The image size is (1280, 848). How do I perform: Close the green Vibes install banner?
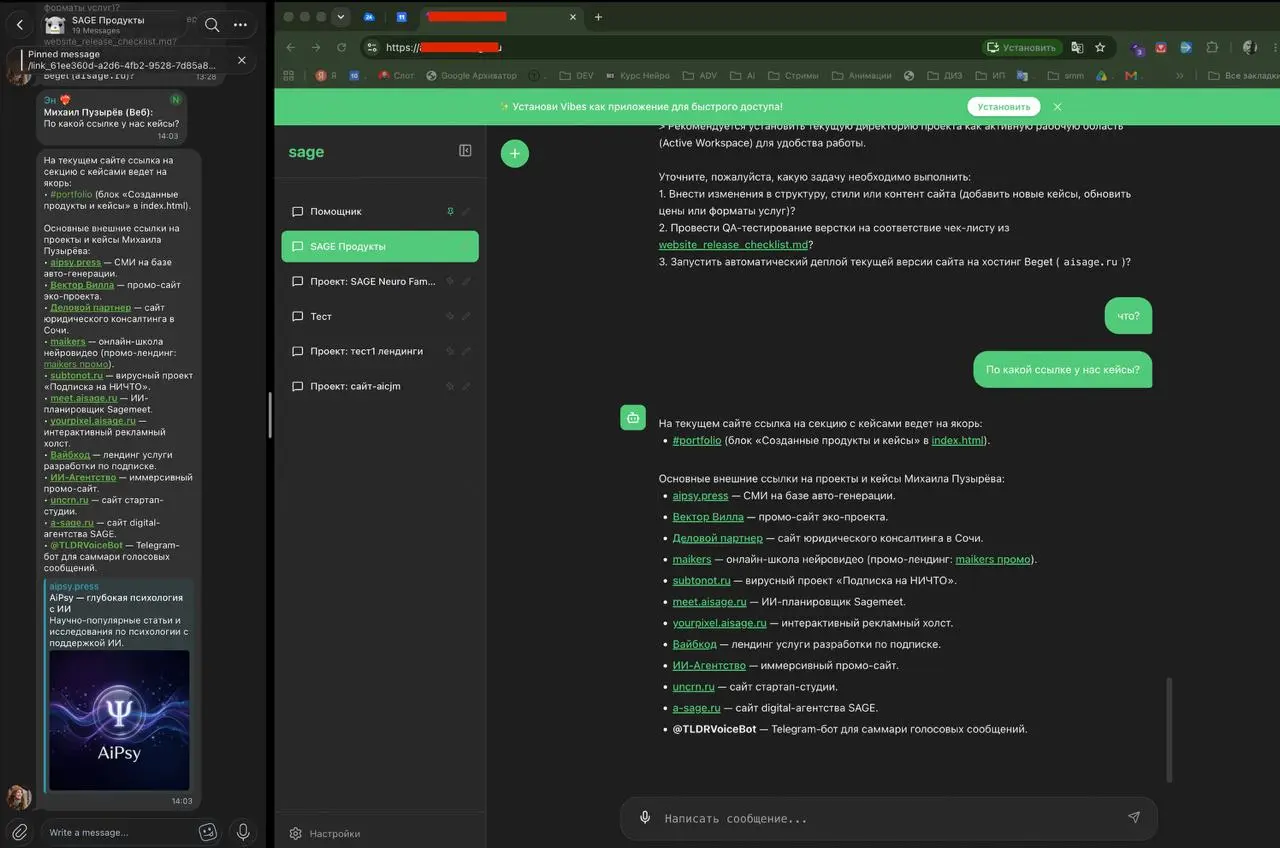pyautogui.click(x=1057, y=106)
